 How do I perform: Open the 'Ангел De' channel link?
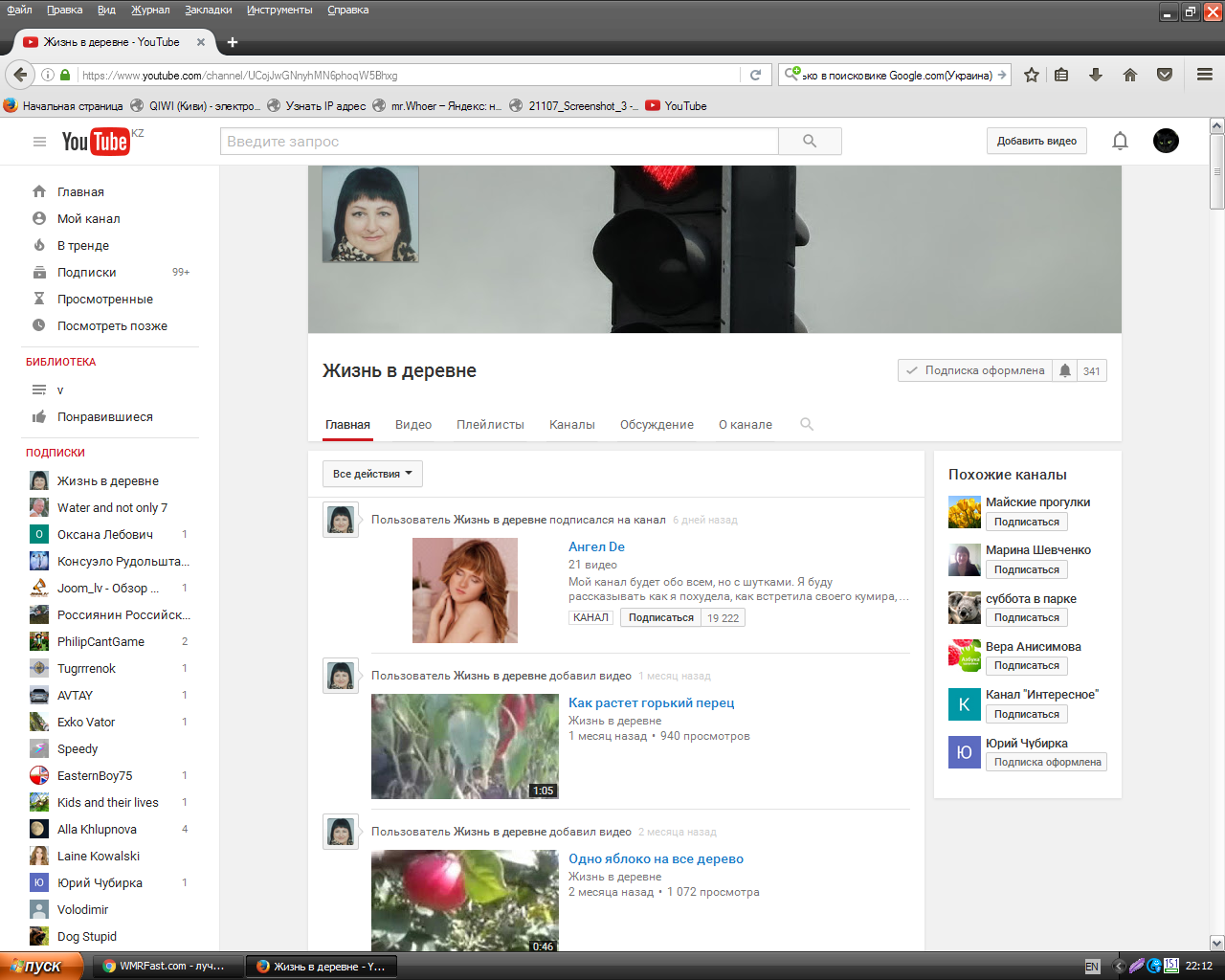(596, 546)
